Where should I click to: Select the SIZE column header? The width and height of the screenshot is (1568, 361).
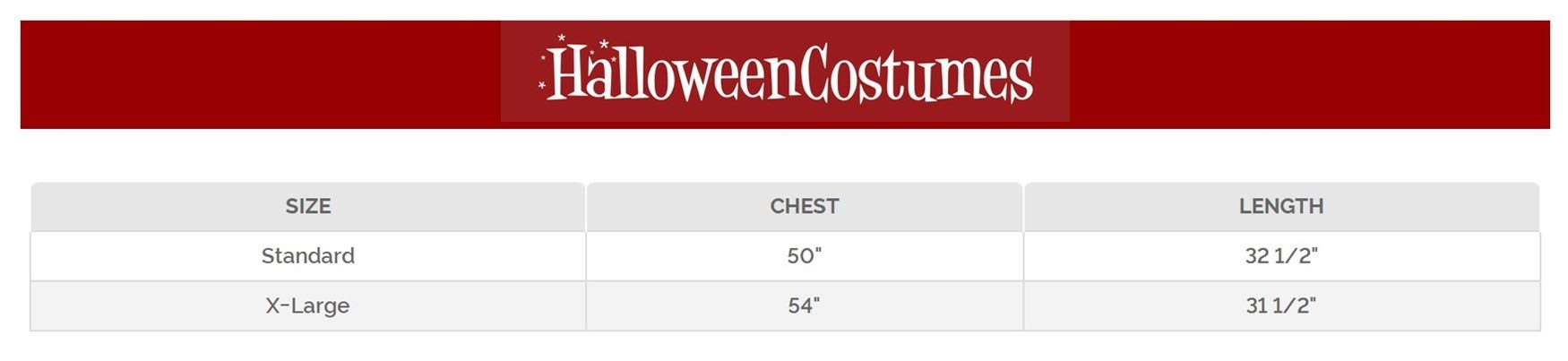click(x=308, y=207)
